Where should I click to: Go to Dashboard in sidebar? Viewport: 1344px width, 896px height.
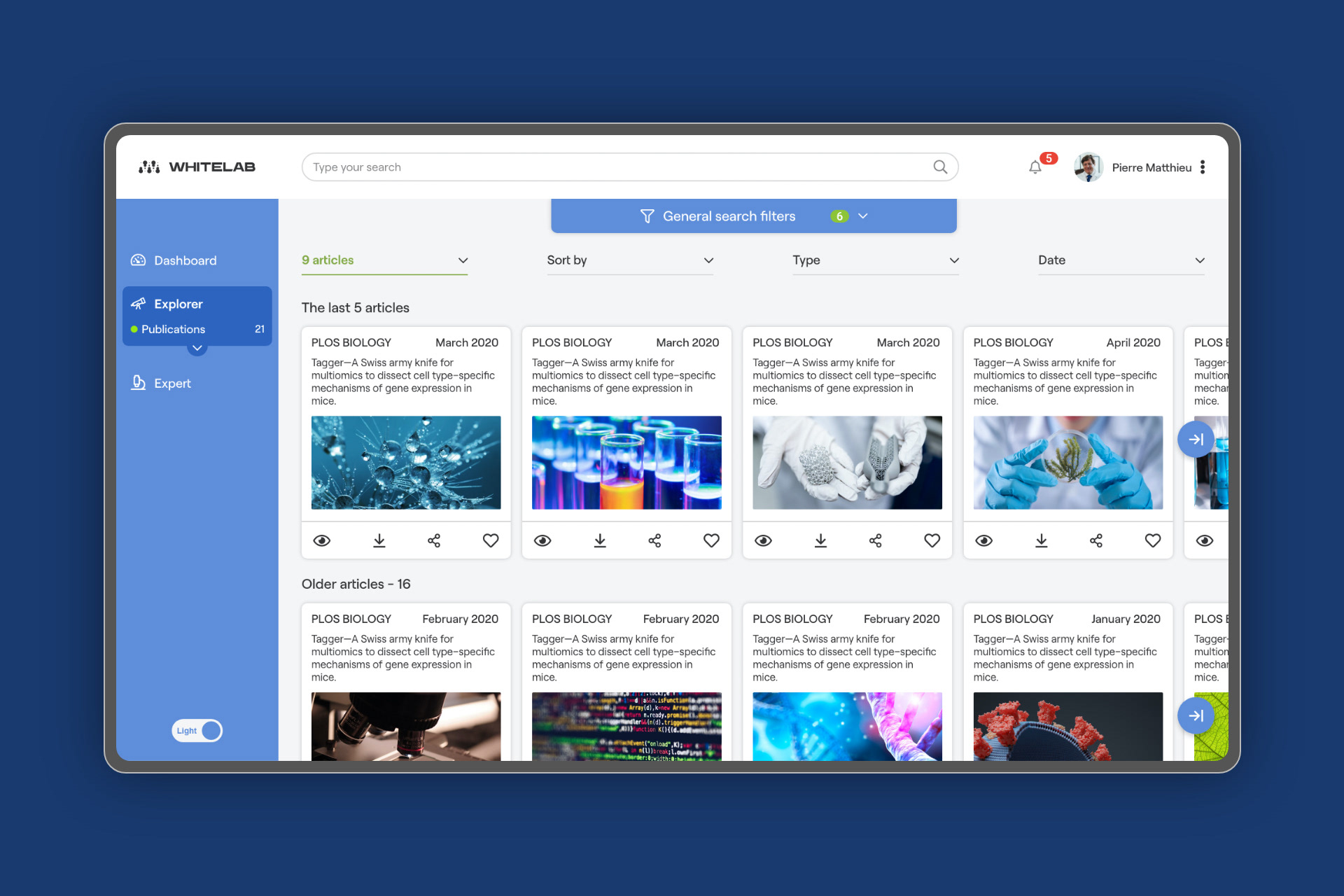coord(174,260)
